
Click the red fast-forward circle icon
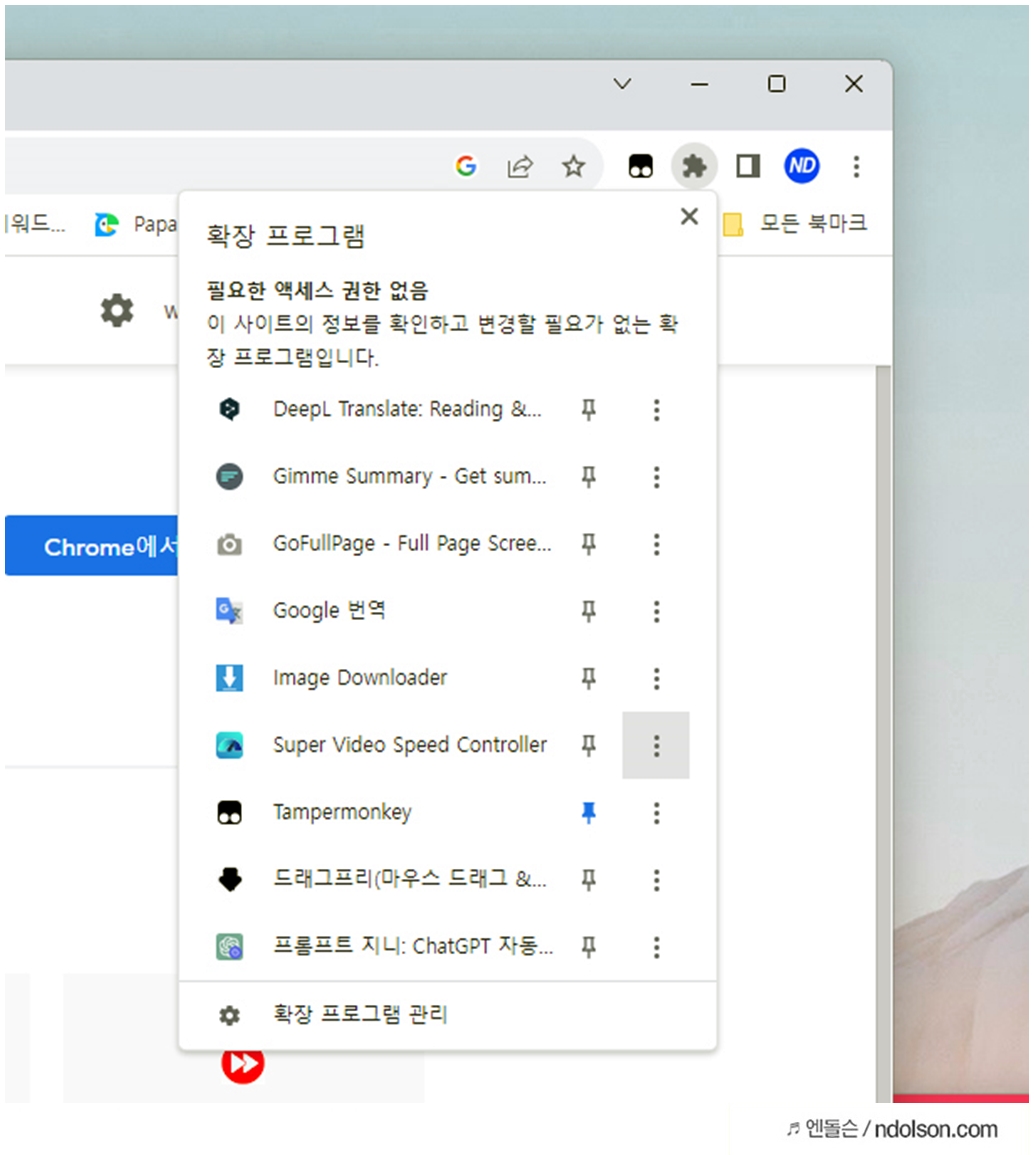click(x=243, y=1064)
